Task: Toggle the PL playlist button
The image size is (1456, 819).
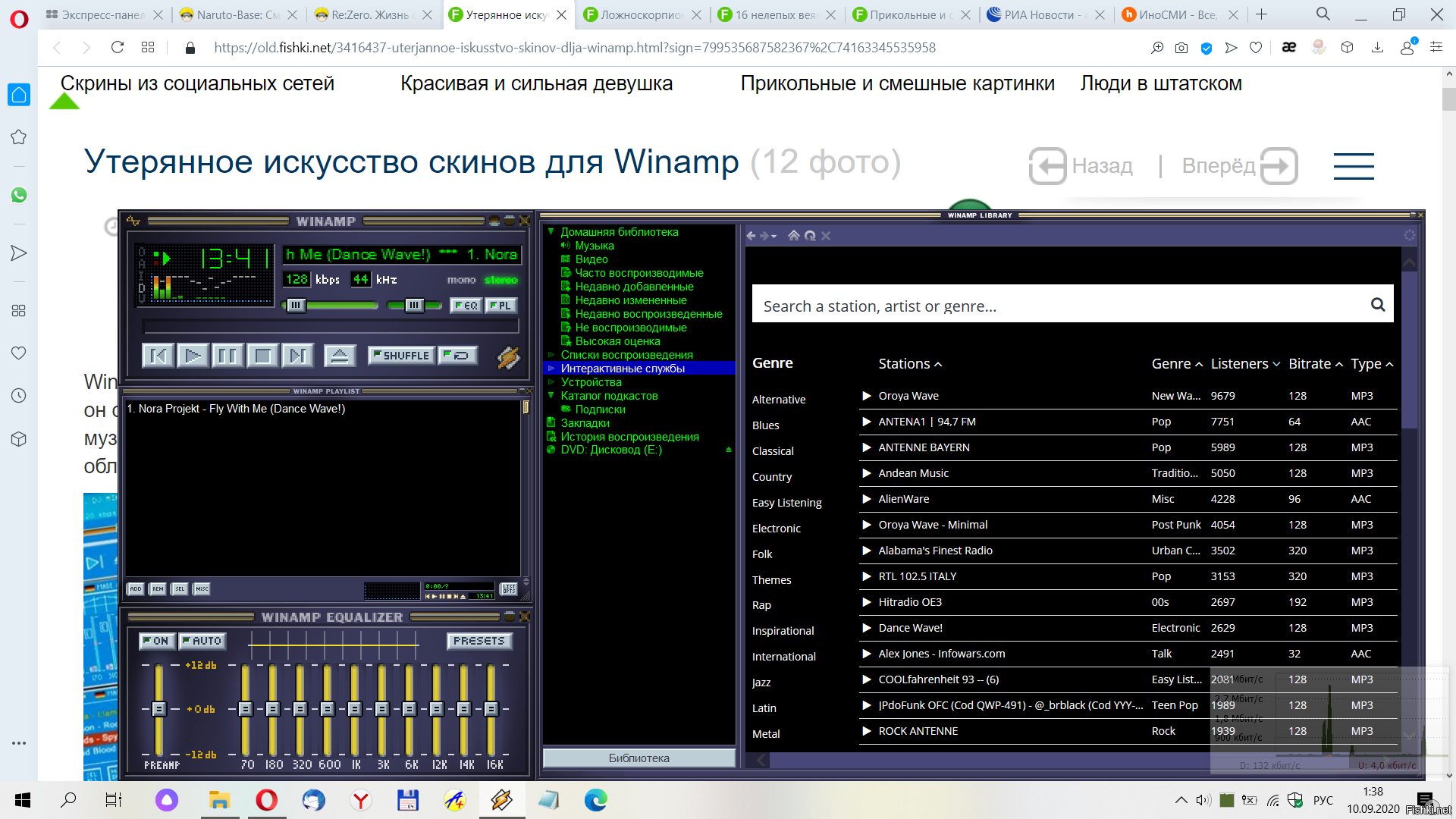Action: pos(500,305)
